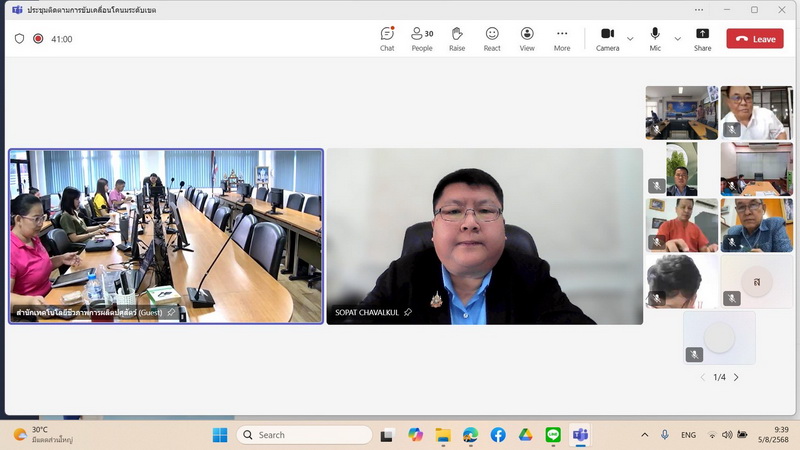Show hidden icons in system tray
This screenshot has width=800, height=450.
645,435
